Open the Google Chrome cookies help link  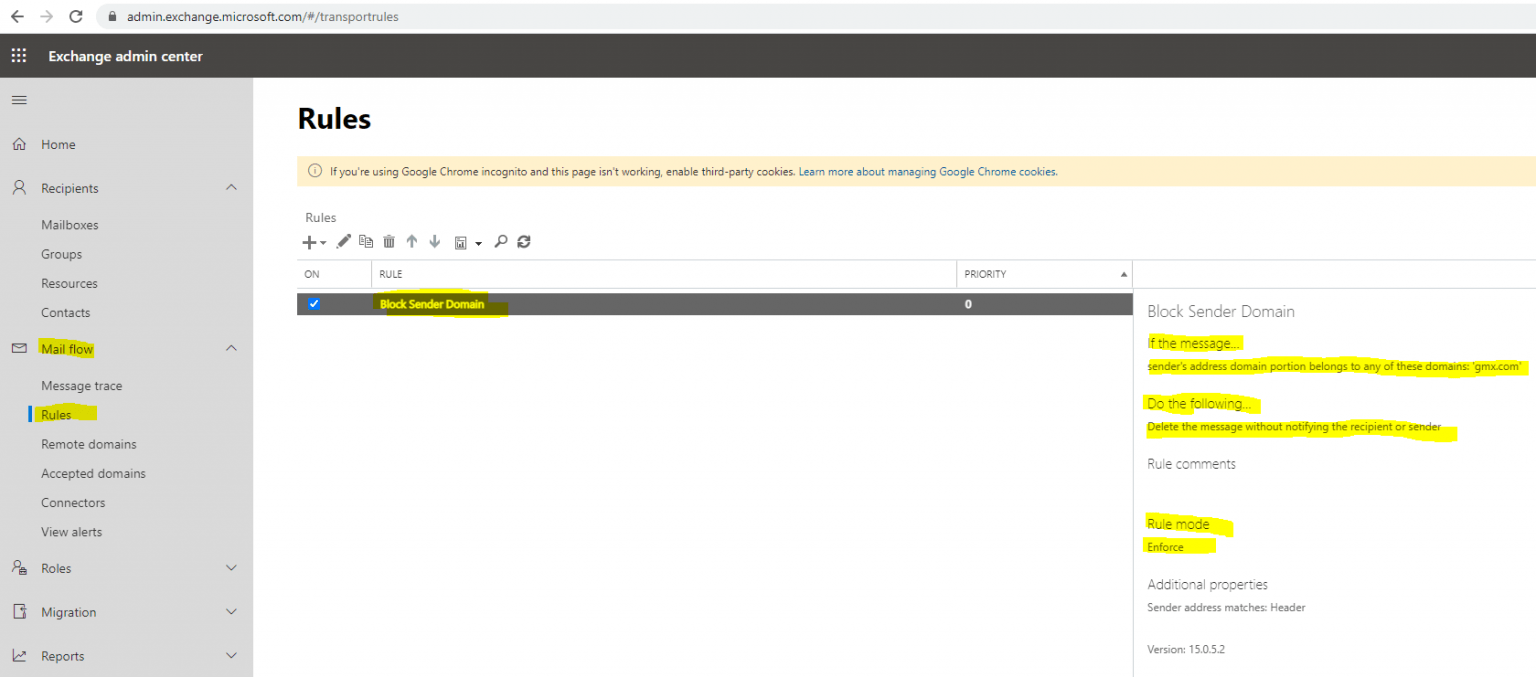coord(927,171)
